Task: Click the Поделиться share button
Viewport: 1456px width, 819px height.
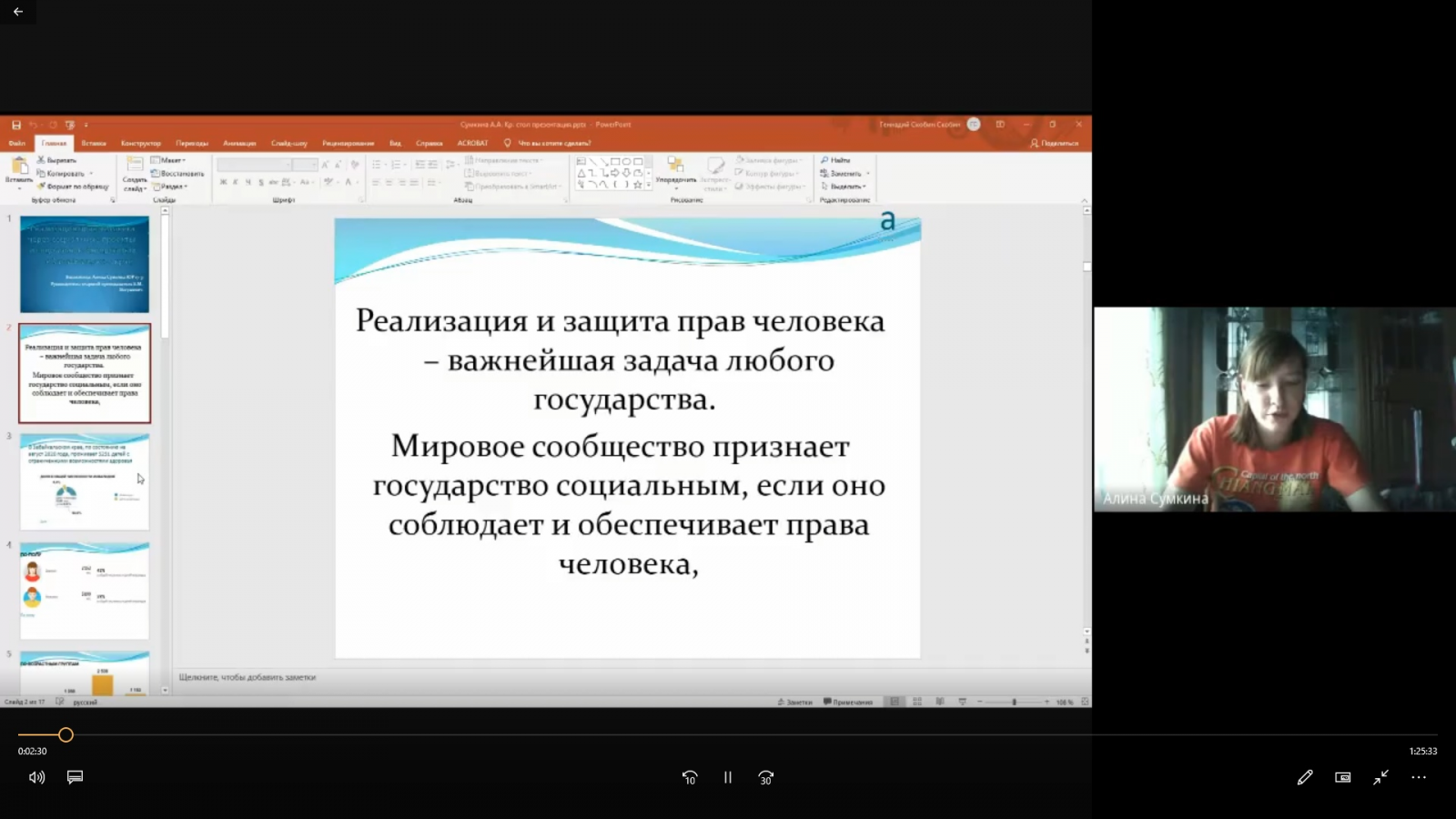Action: tap(1054, 143)
